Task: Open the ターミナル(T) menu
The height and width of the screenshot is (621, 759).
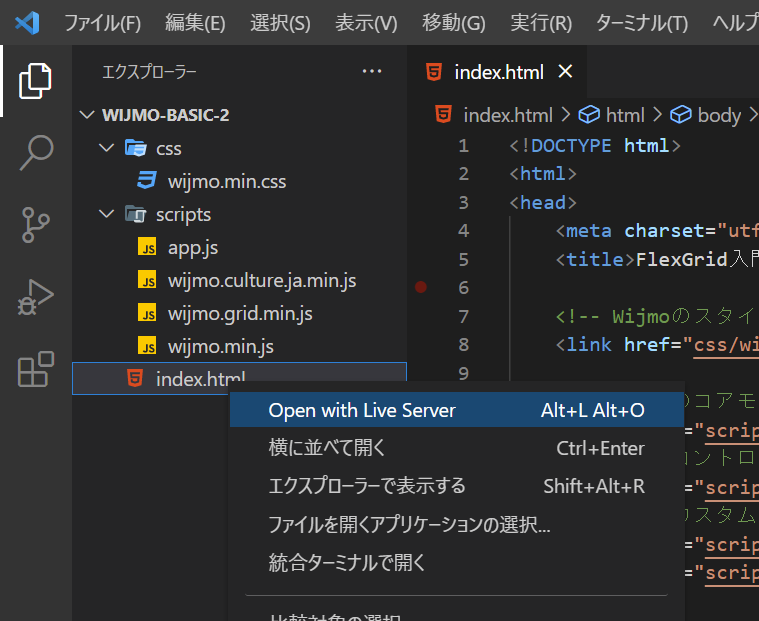Action: pyautogui.click(x=642, y=23)
